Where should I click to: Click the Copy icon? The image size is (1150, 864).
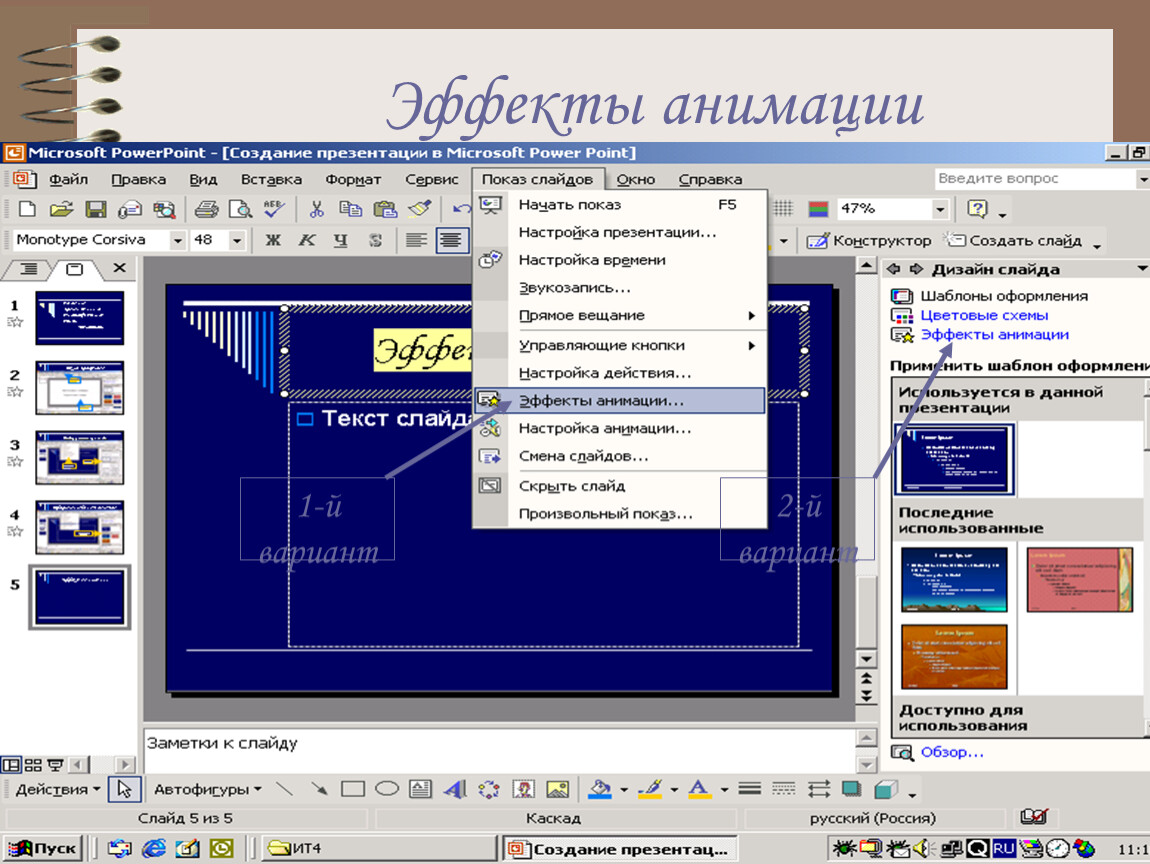click(351, 209)
